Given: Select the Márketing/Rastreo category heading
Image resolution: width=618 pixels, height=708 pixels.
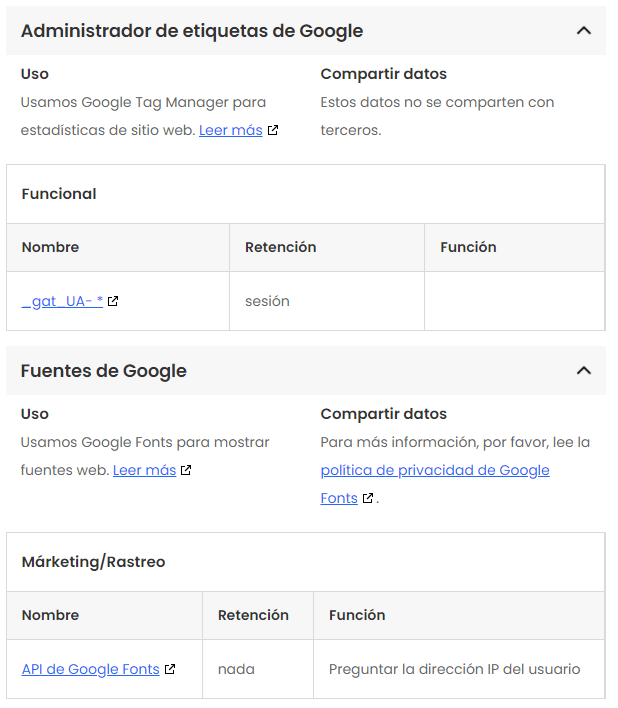Looking at the screenshot, I should point(93,562).
